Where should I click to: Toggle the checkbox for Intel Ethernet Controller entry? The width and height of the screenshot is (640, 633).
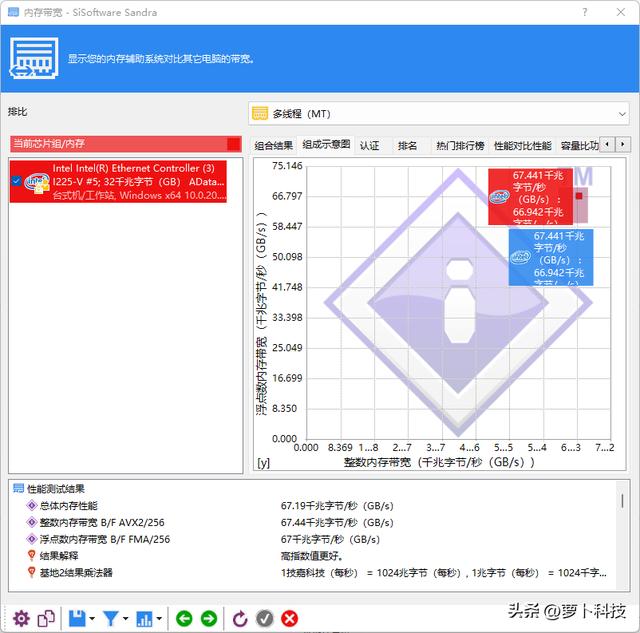[16, 181]
